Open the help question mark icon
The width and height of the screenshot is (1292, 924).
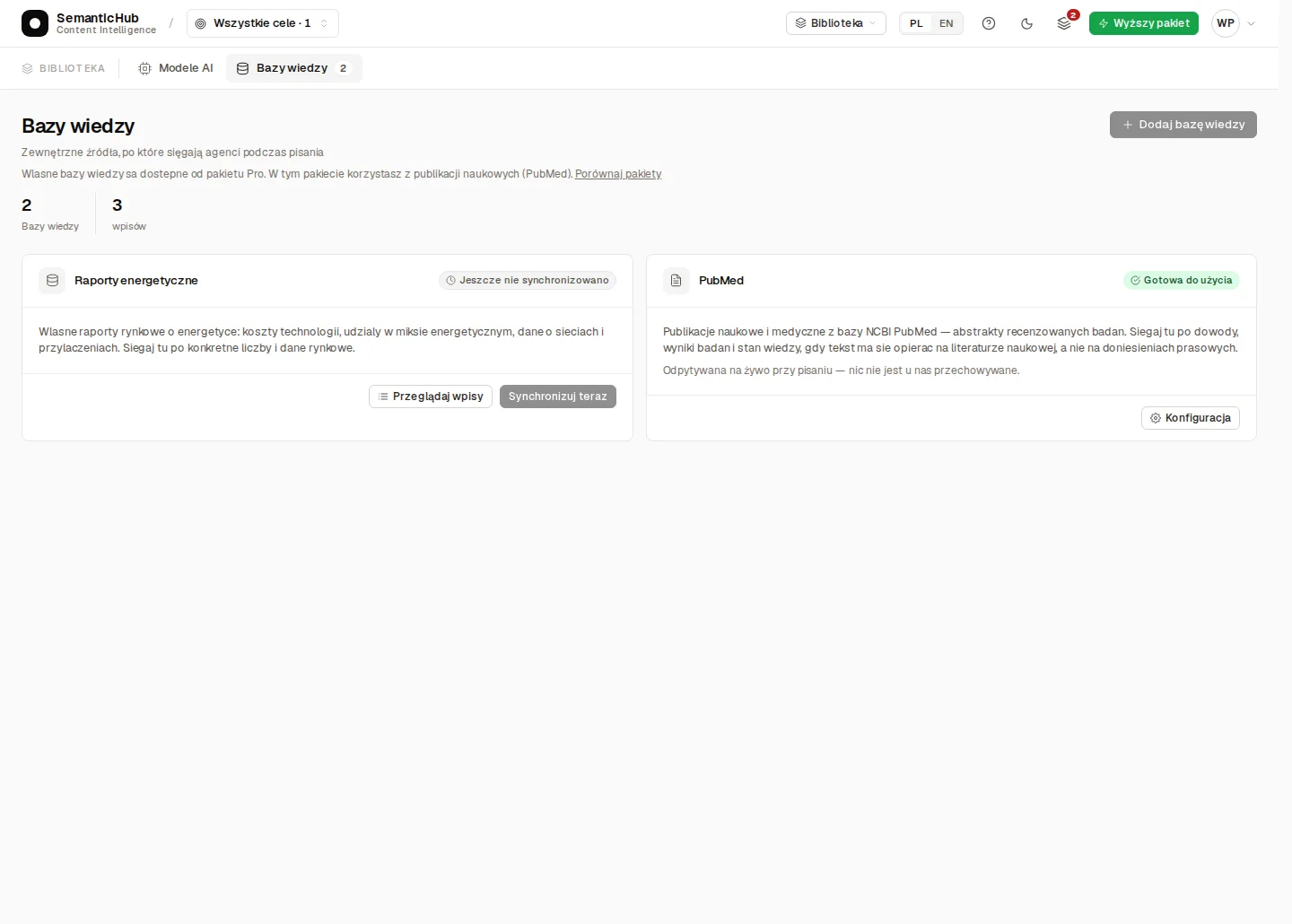click(x=989, y=23)
